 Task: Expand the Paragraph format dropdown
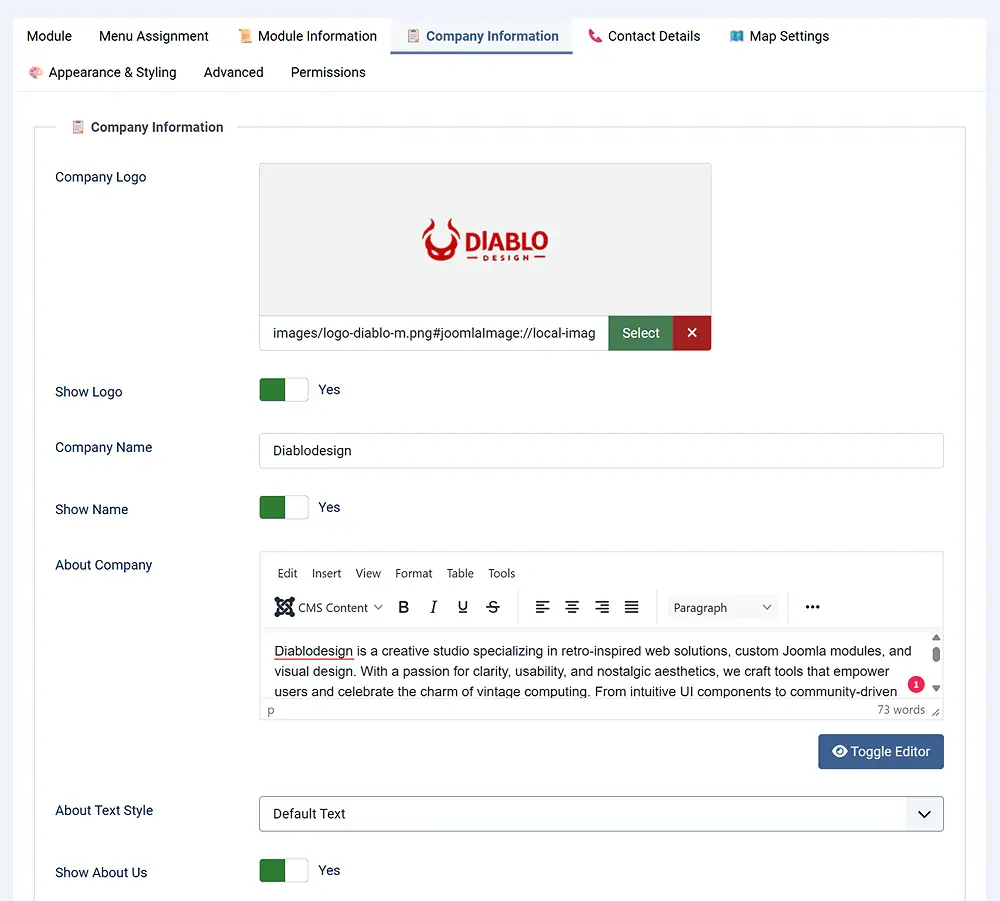(x=722, y=607)
